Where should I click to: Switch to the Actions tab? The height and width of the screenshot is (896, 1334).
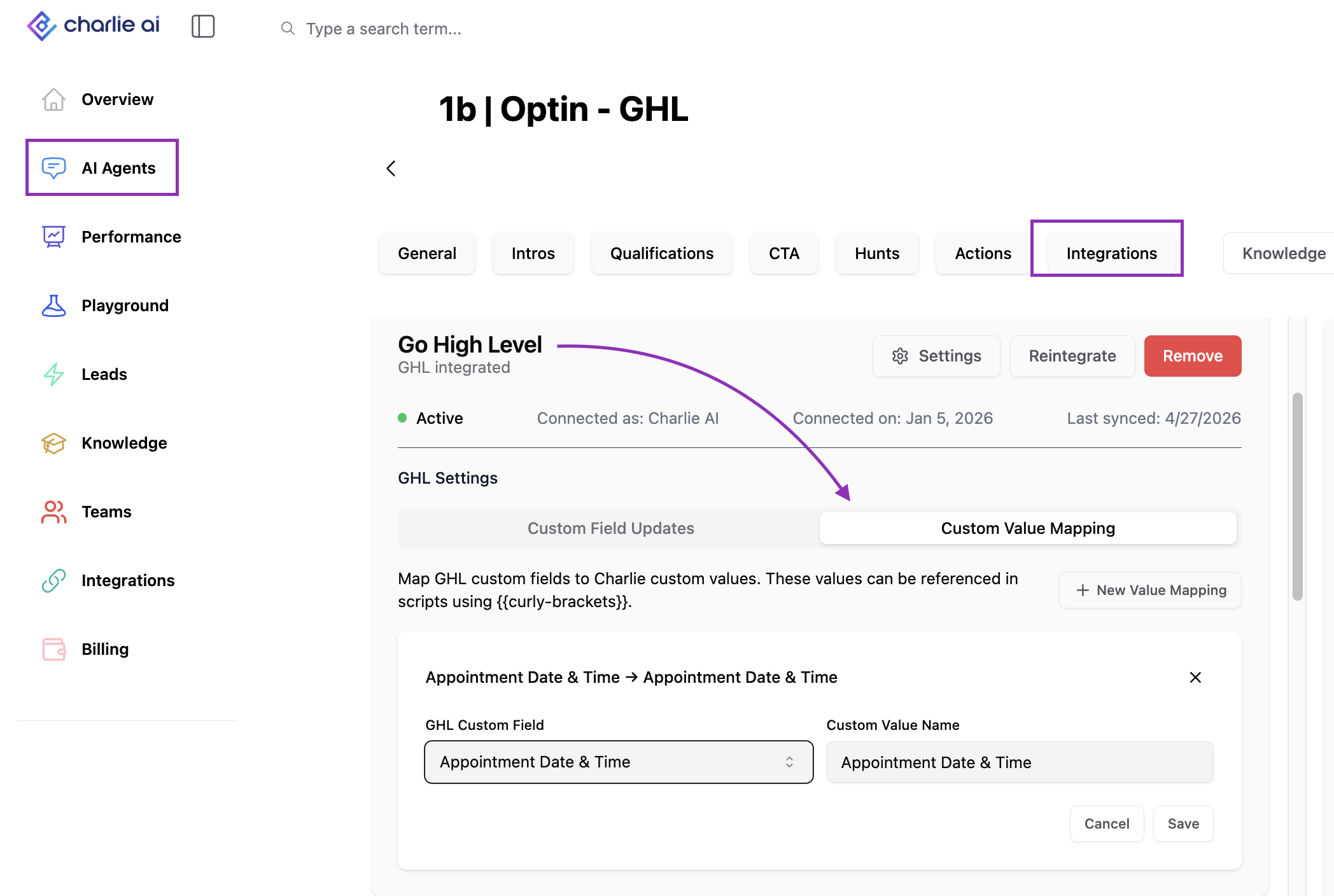point(983,253)
